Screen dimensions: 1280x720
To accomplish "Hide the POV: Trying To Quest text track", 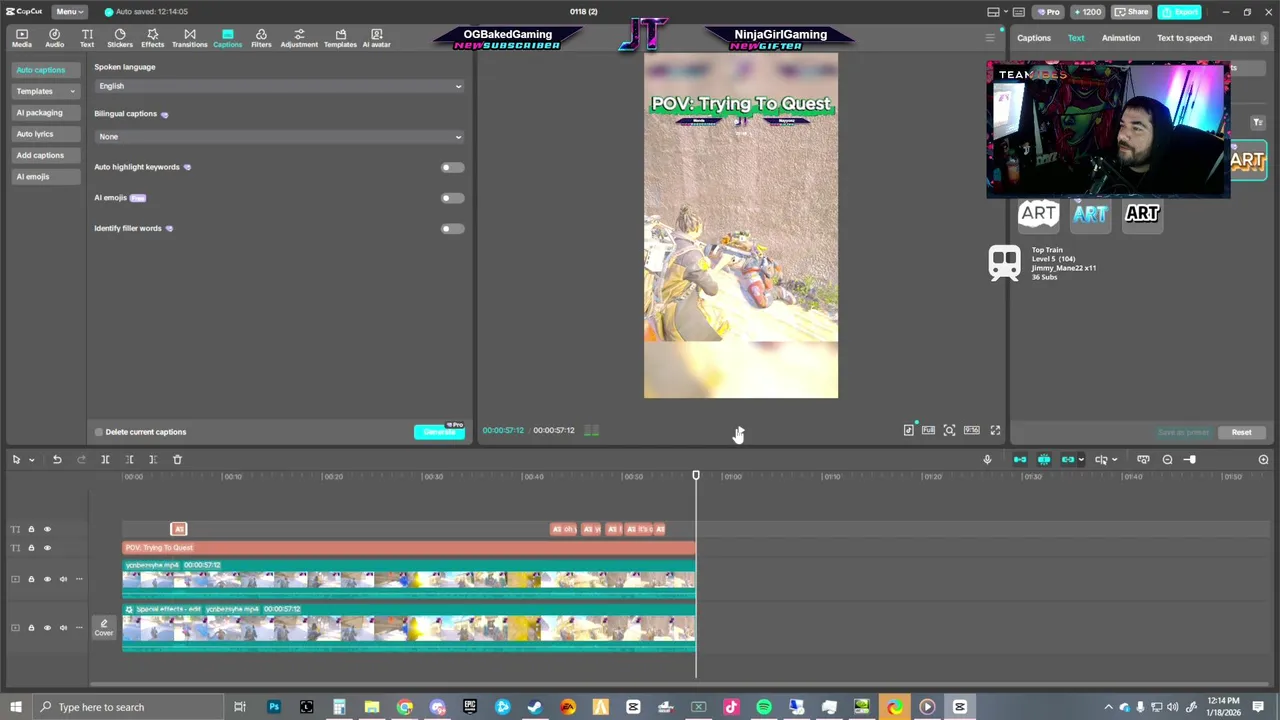I will (x=47, y=548).
